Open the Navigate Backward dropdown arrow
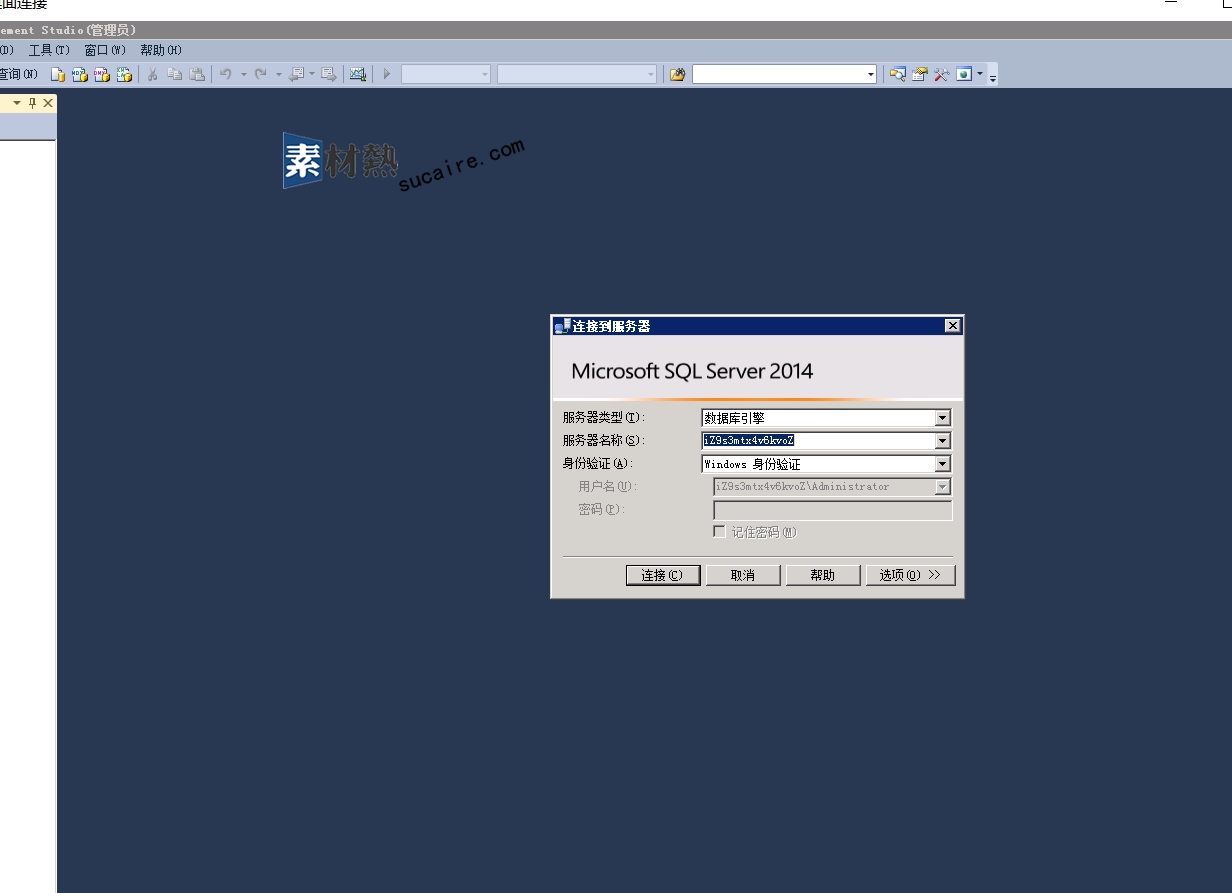This screenshot has height=893, width=1232. point(311,74)
